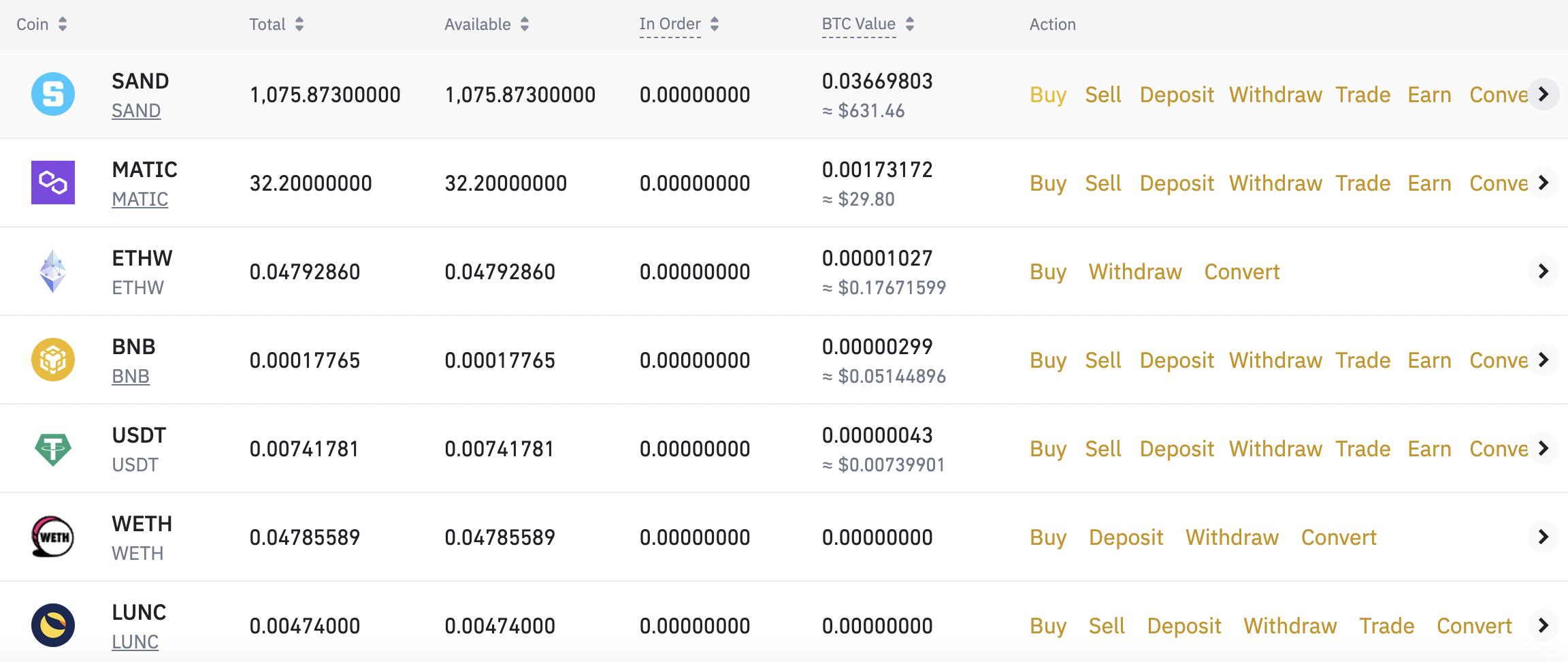Trade BNB from its row

1363,360
